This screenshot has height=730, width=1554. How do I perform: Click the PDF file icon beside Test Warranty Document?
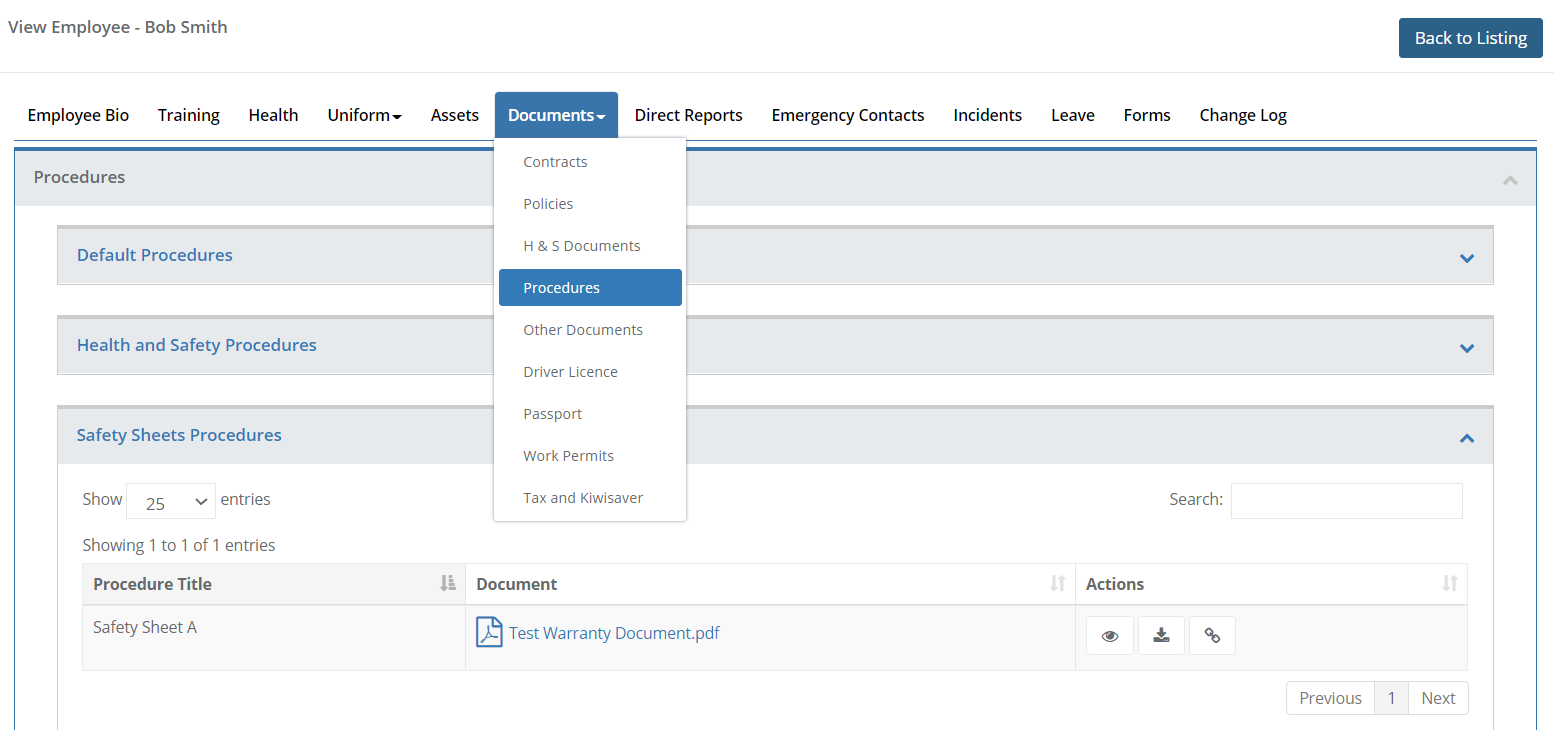[x=489, y=632]
